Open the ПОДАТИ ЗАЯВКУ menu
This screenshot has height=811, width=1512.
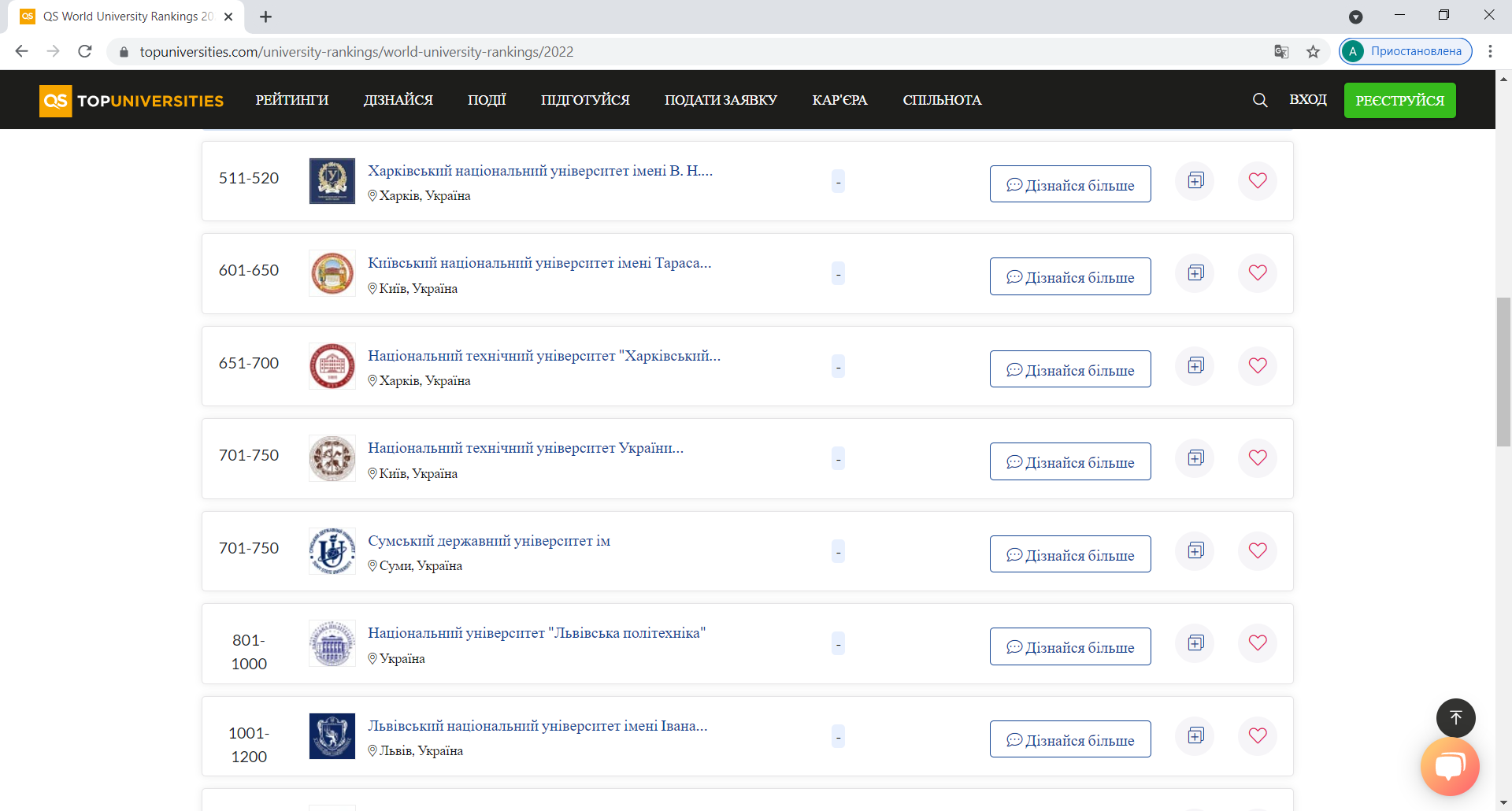(721, 100)
